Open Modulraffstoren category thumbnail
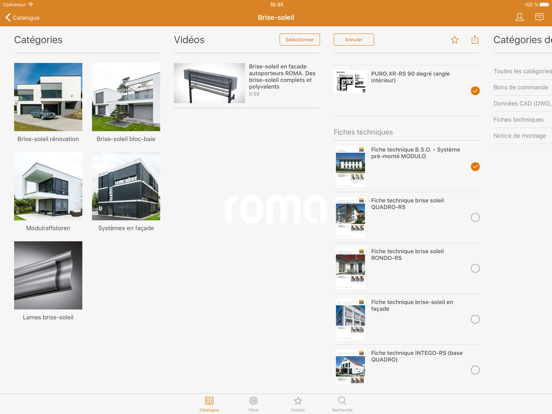Image resolution: width=552 pixels, height=414 pixels. [x=48, y=186]
